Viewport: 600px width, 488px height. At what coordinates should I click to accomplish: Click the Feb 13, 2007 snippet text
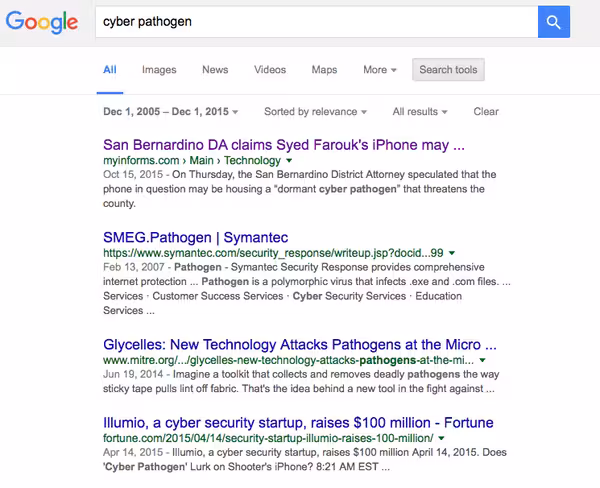click(x=307, y=289)
